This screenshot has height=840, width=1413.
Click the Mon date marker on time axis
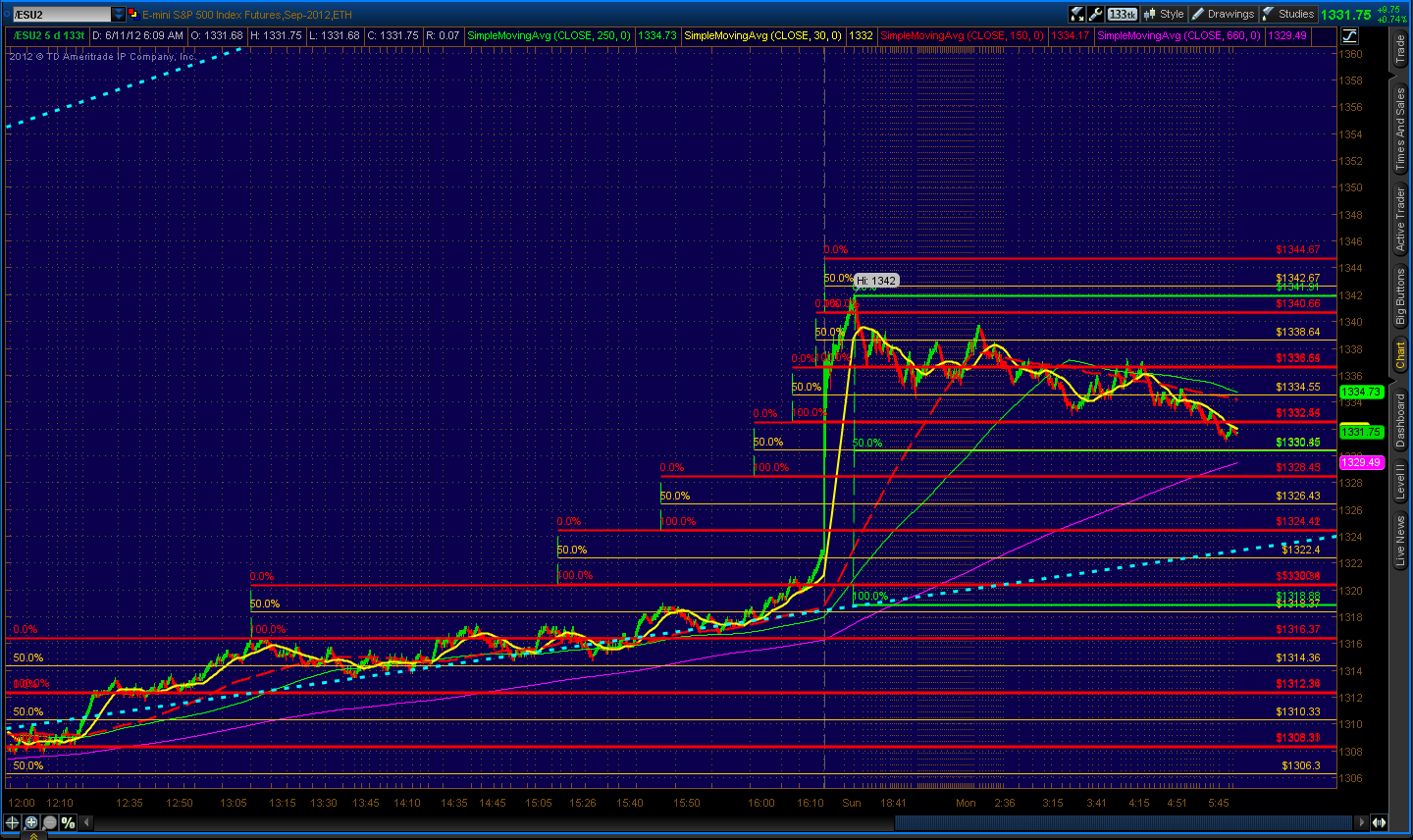click(966, 803)
